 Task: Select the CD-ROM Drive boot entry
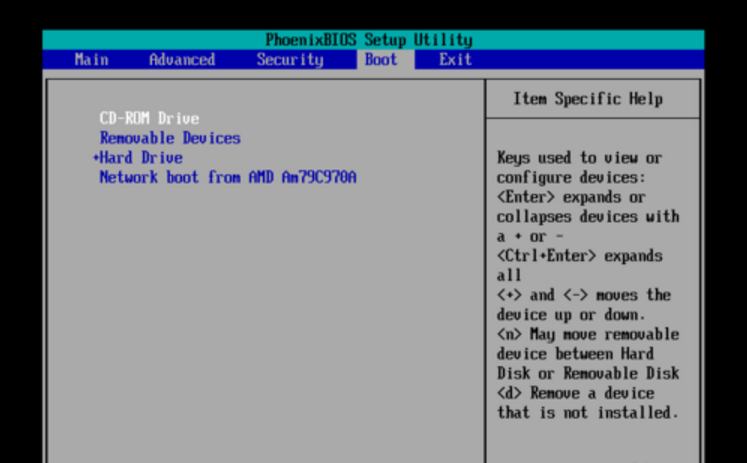pyautogui.click(x=149, y=118)
